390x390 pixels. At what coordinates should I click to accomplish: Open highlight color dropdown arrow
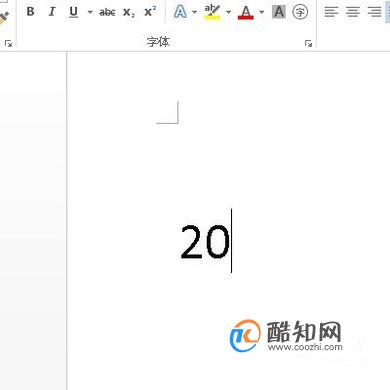(228, 12)
